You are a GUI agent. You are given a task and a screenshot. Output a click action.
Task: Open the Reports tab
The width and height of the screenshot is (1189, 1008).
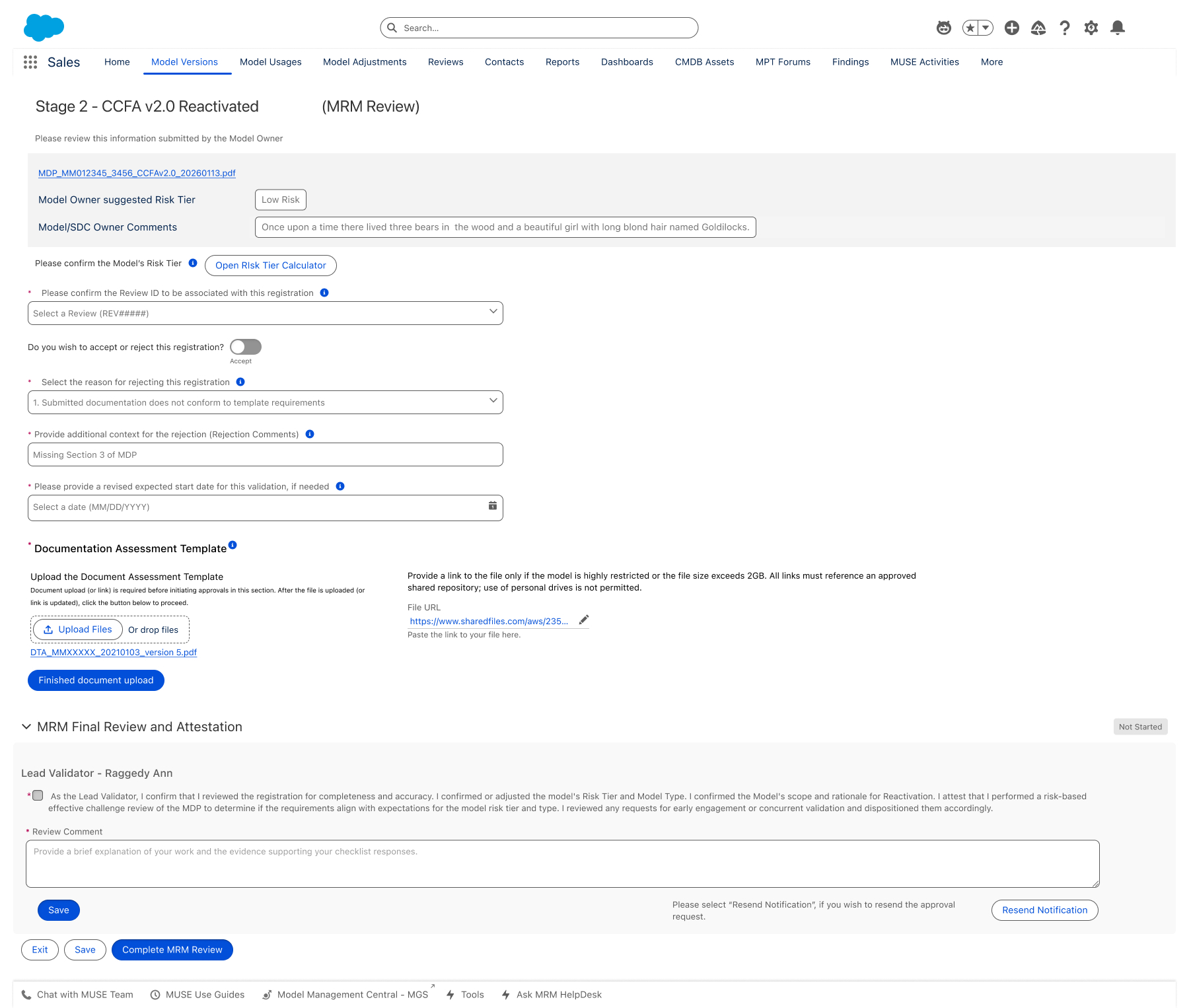(563, 62)
